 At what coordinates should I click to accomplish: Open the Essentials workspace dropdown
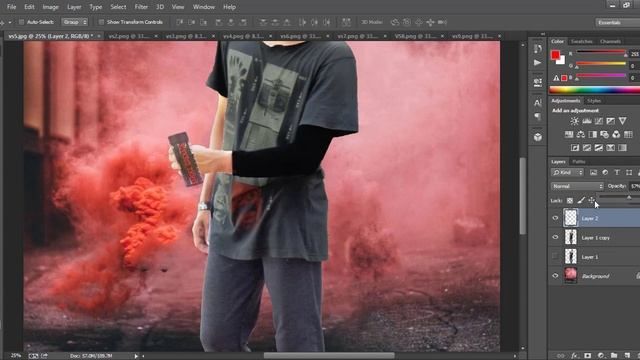tap(617, 22)
